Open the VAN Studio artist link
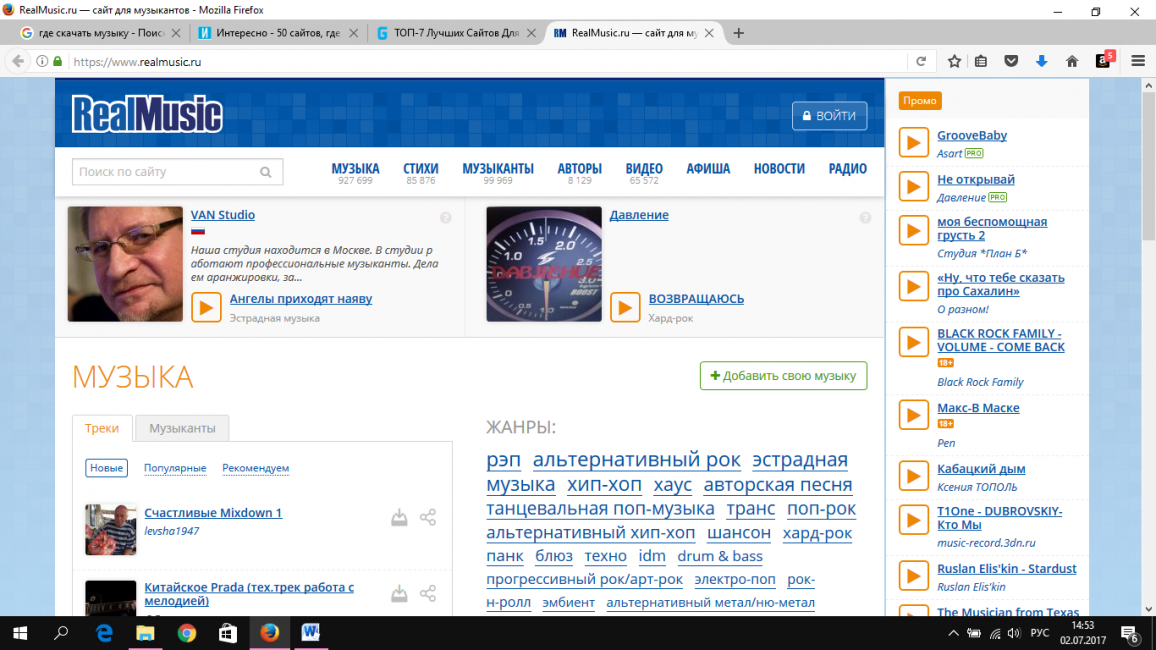This screenshot has width=1156, height=650. pos(223,215)
